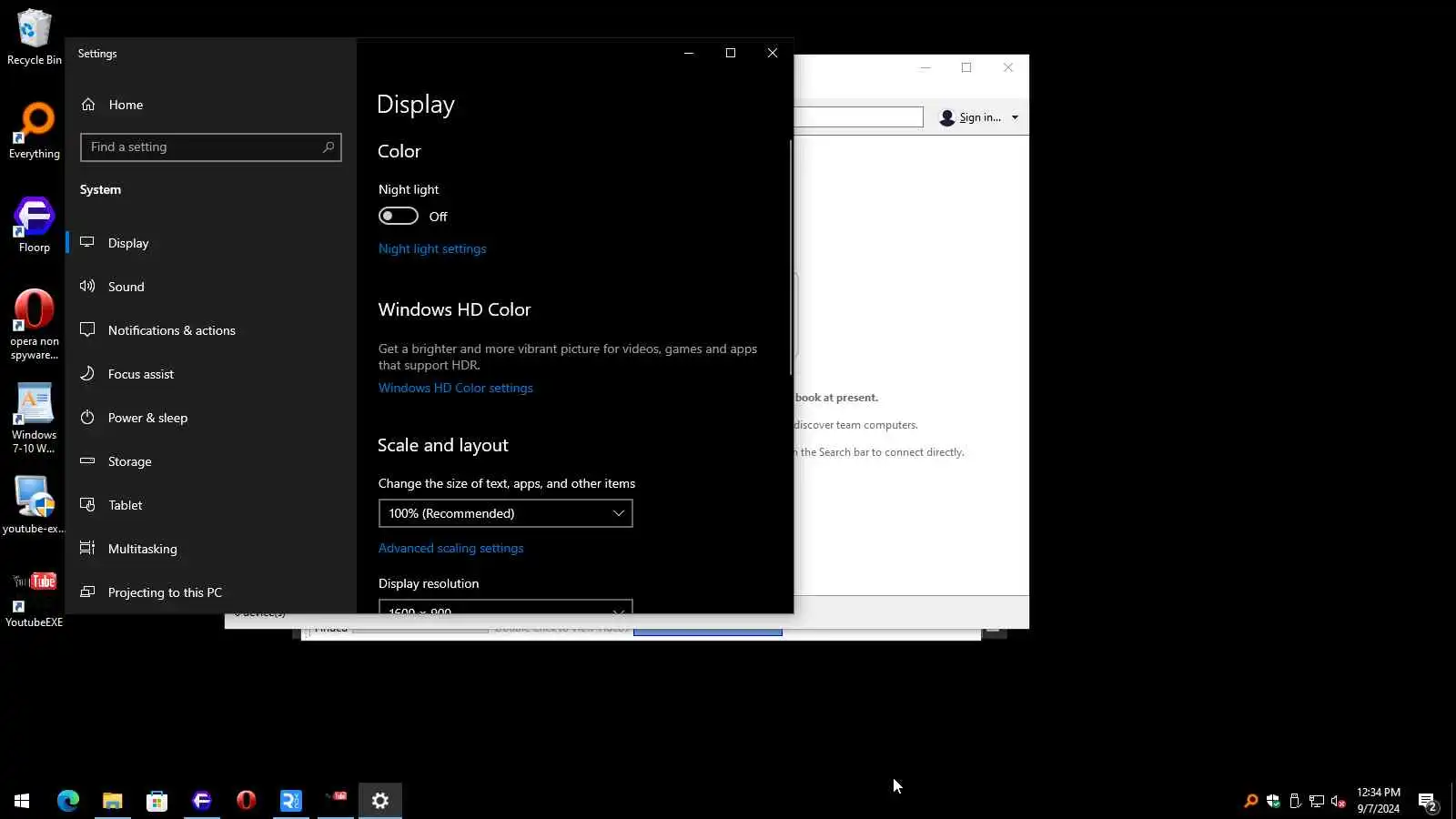The height and width of the screenshot is (819, 1456).
Task: Select Display in the System sidebar
Action: coord(211,243)
